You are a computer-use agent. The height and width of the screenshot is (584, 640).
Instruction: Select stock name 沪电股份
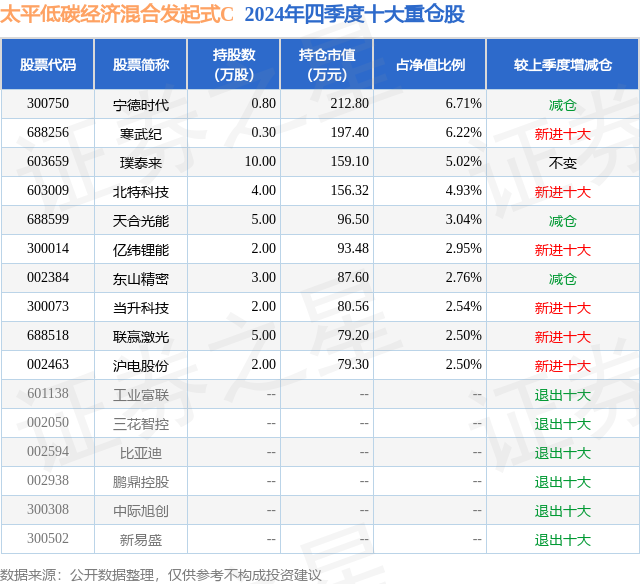pyautogui.click(x=141, y=366)
